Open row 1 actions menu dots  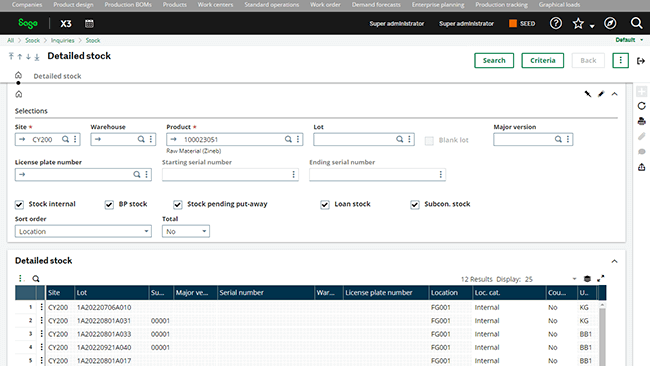41,307
